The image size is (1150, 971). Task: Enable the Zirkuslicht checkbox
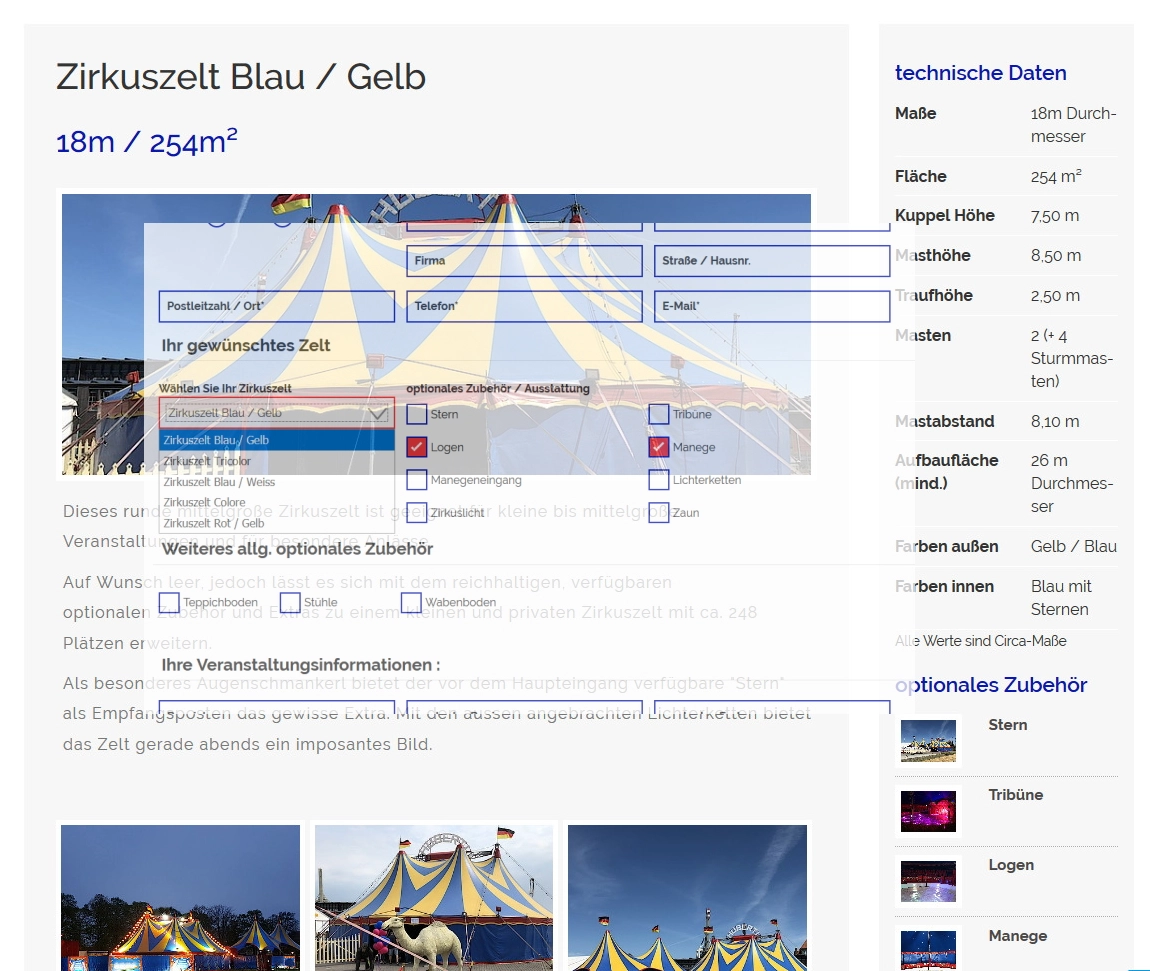click(x=417, y=513)
